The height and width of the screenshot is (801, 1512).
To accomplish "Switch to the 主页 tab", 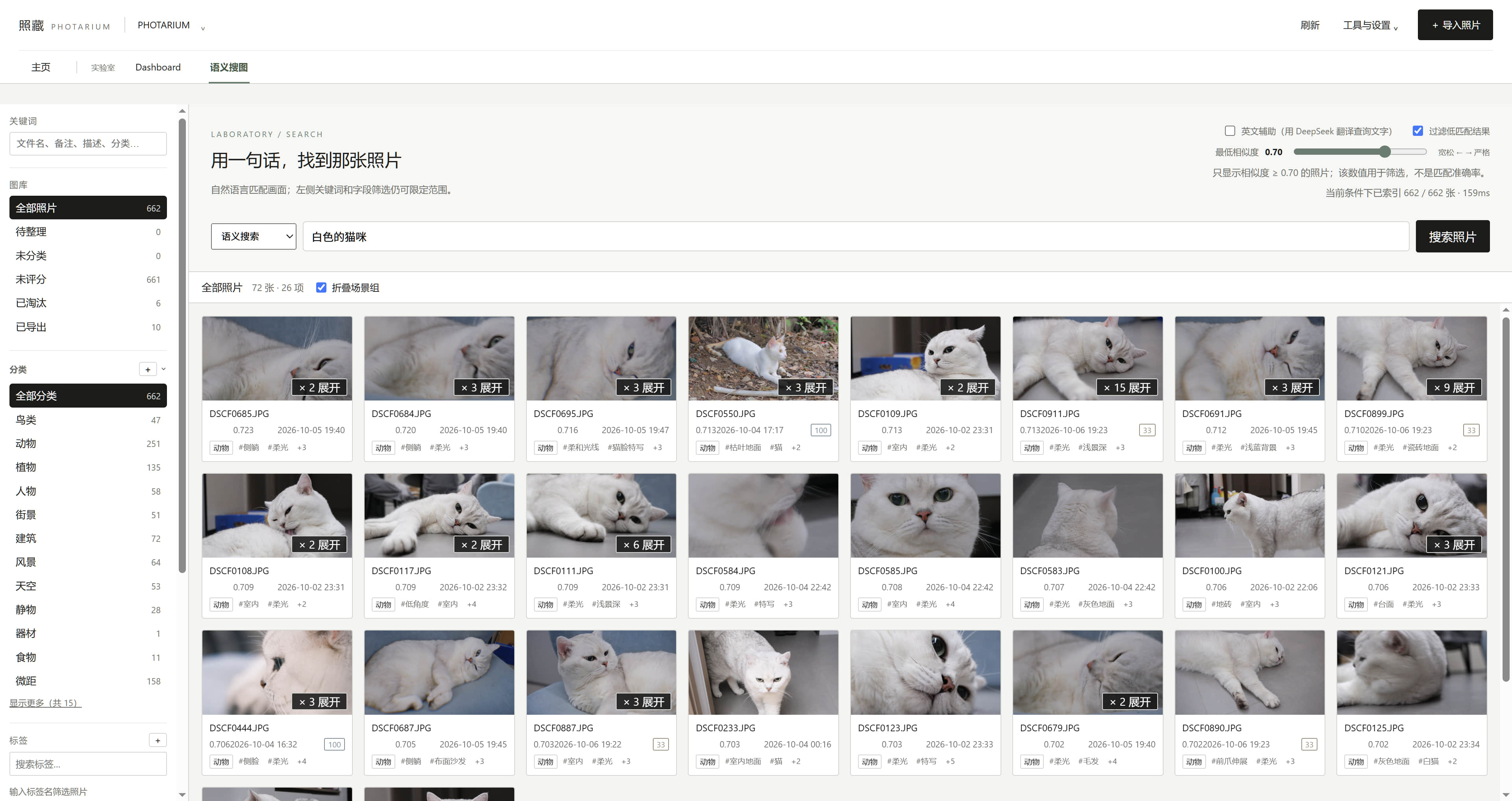I will coord(41,67).
